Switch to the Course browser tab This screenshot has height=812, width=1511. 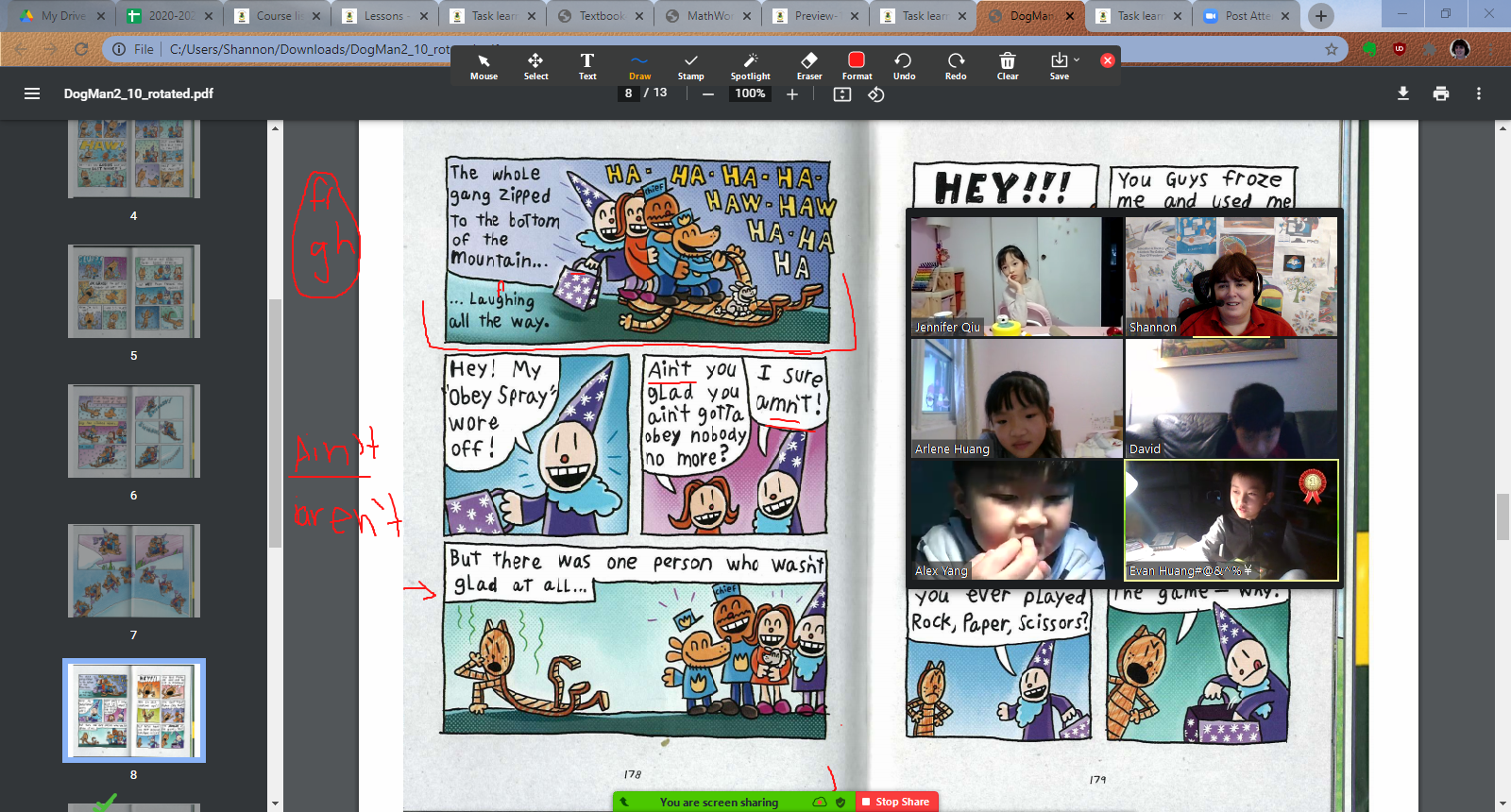(278, 15)
